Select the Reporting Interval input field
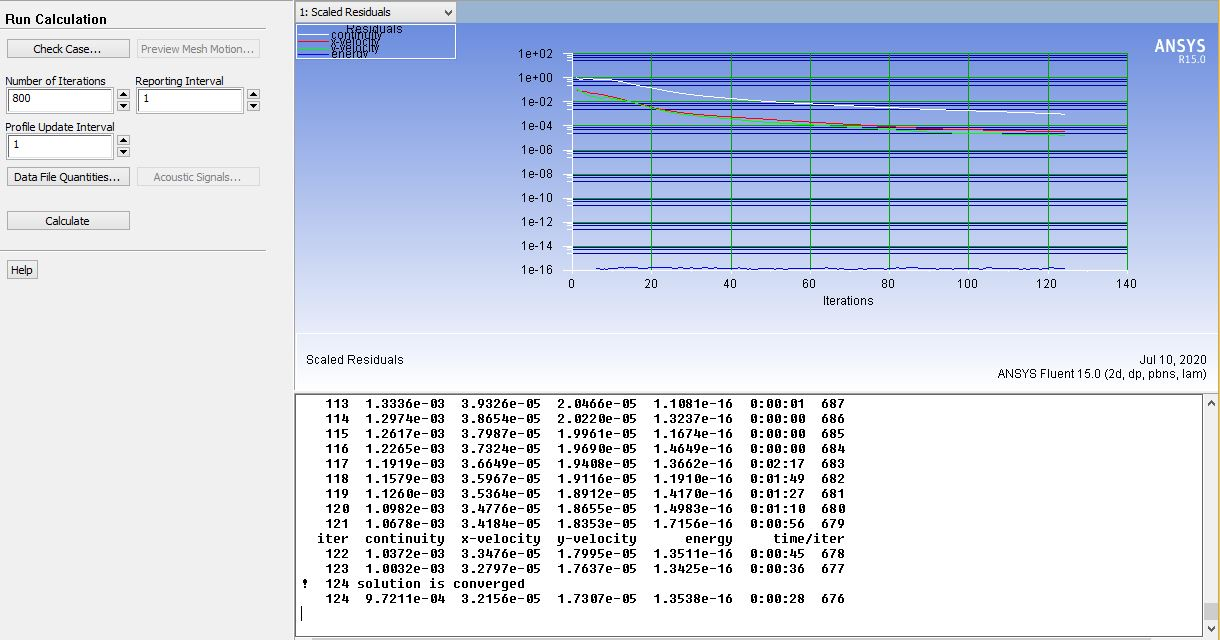 pos(192,100)
